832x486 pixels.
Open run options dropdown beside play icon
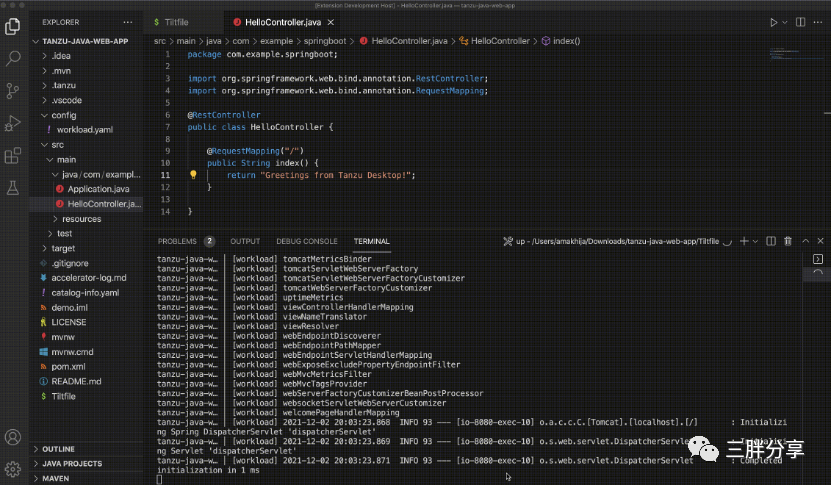[x=785, y=22]
